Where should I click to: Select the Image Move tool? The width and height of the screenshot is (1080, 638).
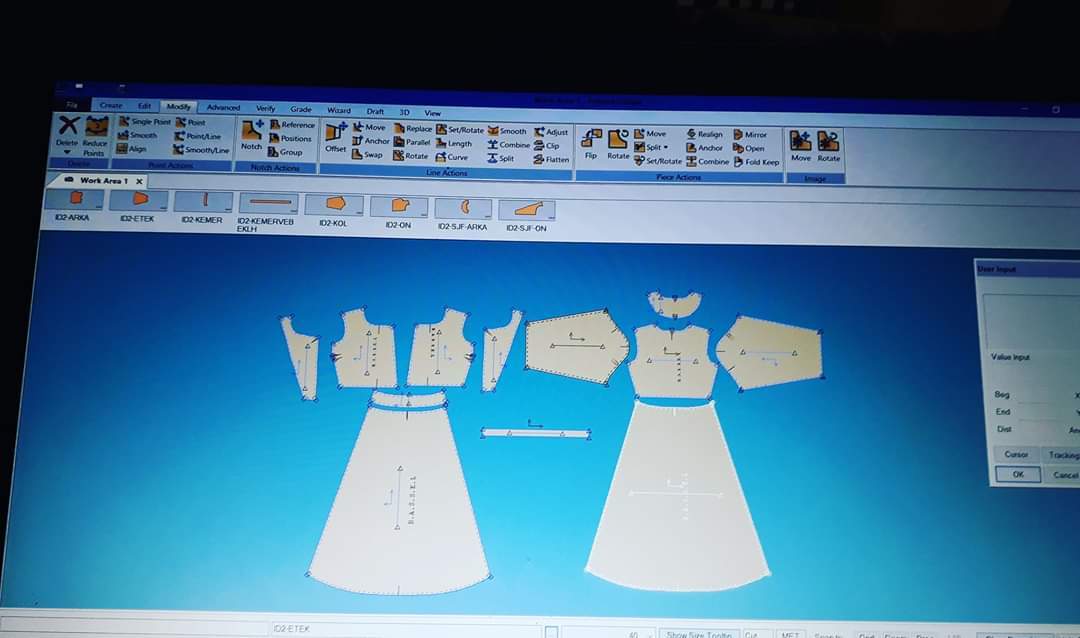pos(801,146)
